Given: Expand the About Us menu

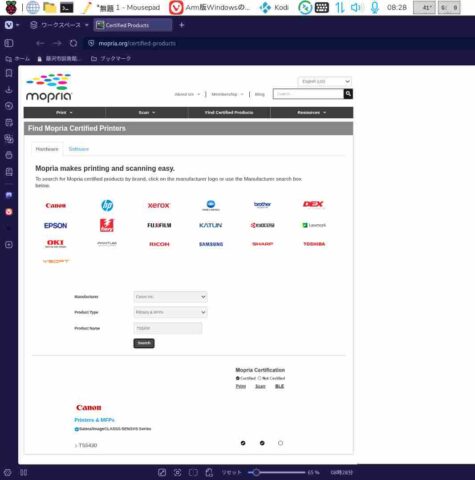Looking at the screenshot, I should [187, 94].
